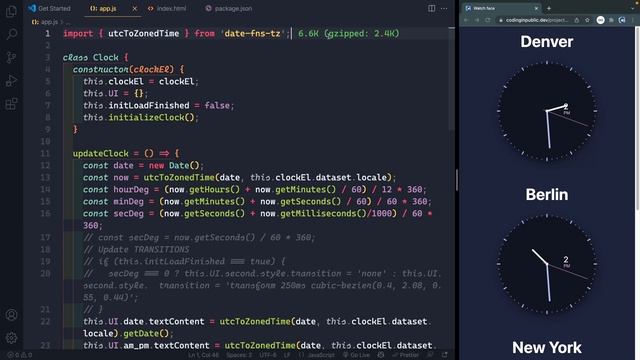Image resolution: width=640 pixels, height=360 pixels.
Task: Switch to the Get Started tab
Action: pos(49,8)
